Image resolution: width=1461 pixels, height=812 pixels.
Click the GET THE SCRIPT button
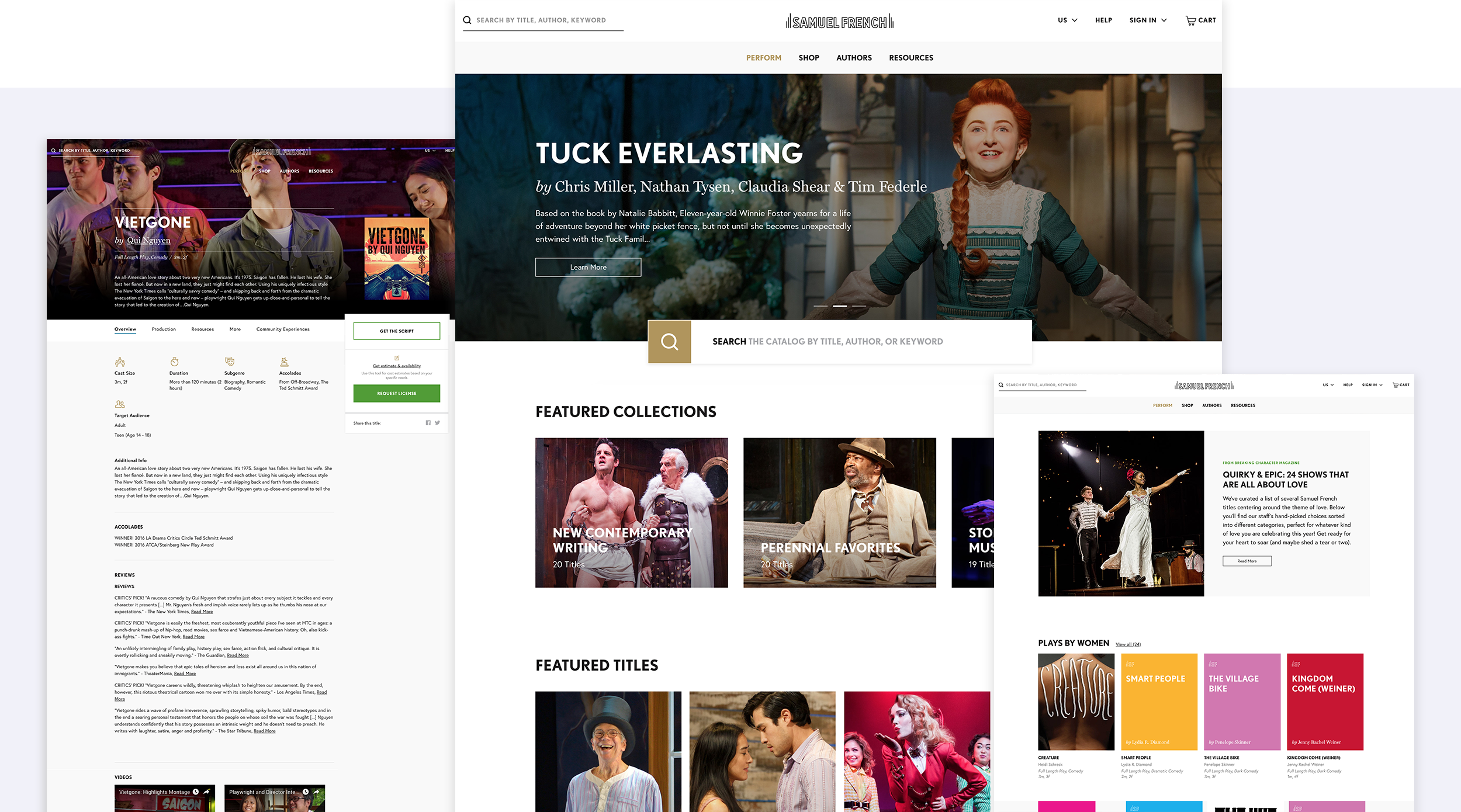pyautogui.click(x=397, y=331)
